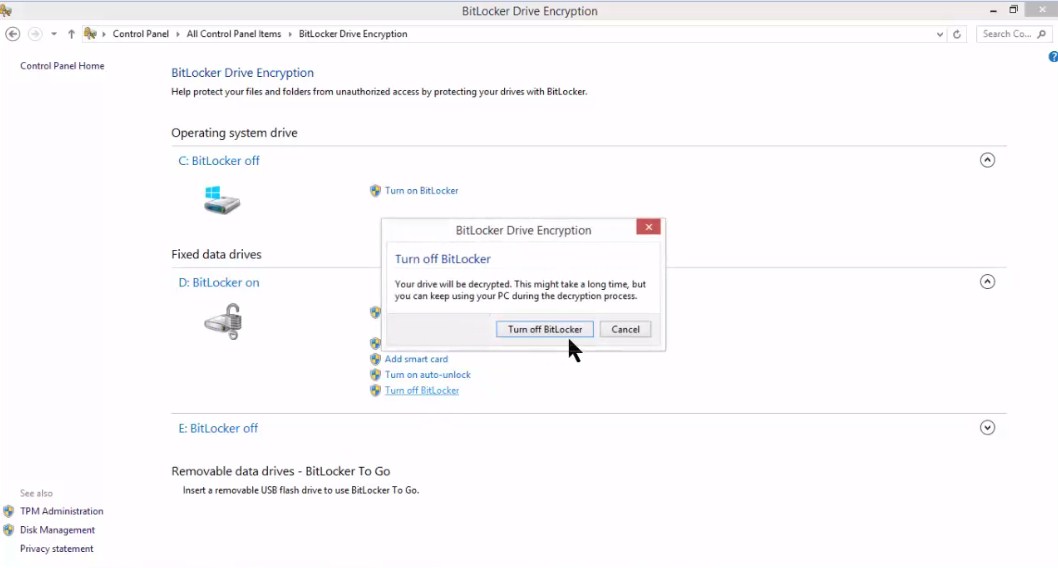
Task: Click the BitLocker Drive Encryption page heading
Action: click(242, 73)
